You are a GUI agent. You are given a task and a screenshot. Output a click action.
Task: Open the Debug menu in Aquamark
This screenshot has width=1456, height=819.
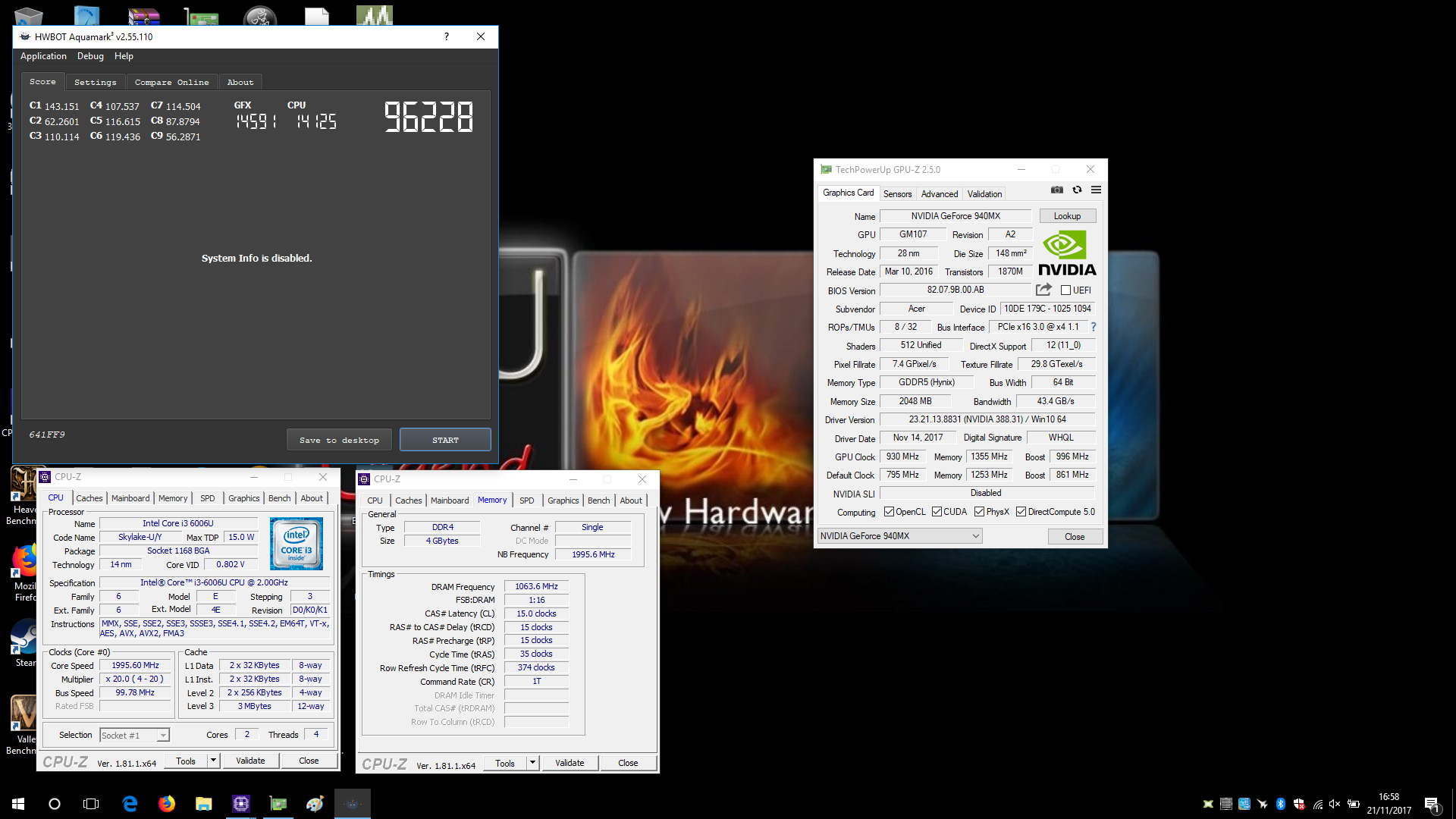[x=90, y=56]
